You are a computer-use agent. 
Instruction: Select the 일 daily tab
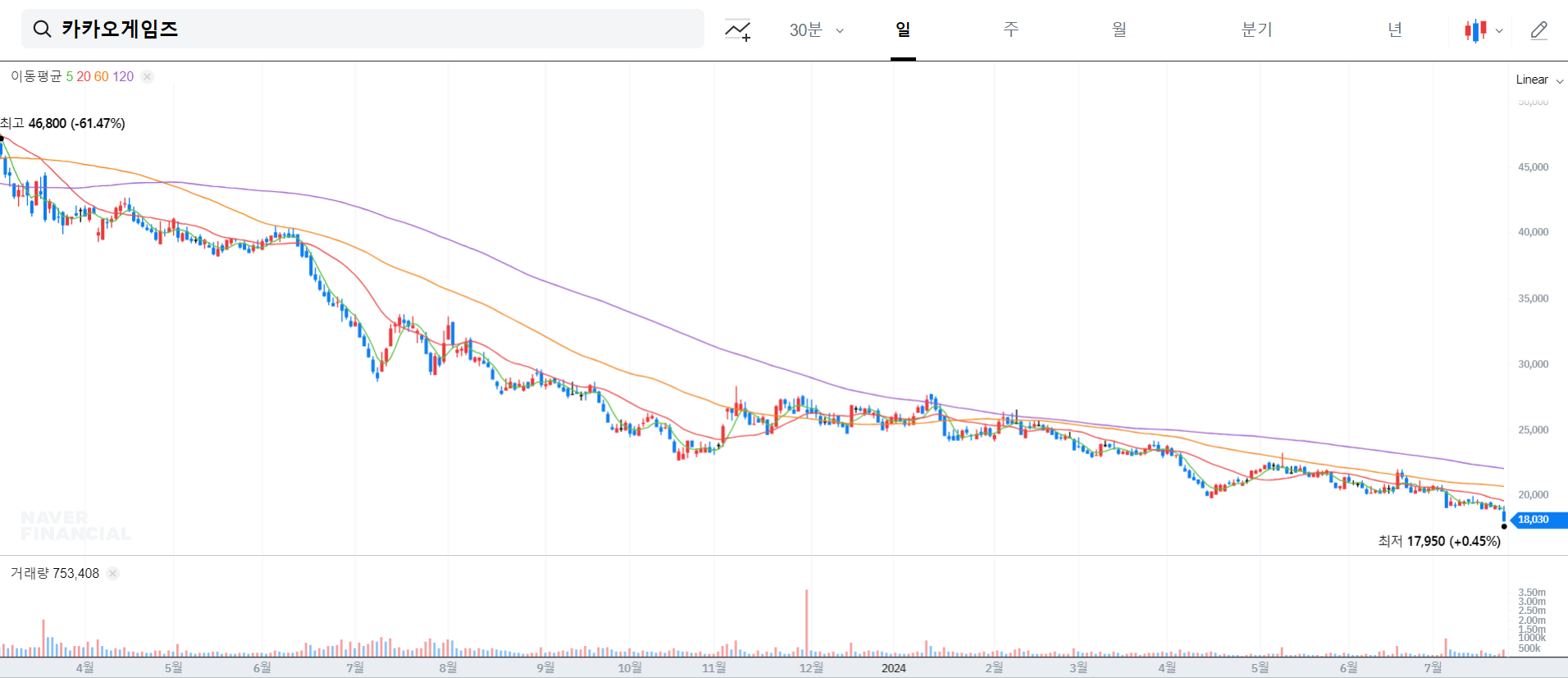coord(903,30)
